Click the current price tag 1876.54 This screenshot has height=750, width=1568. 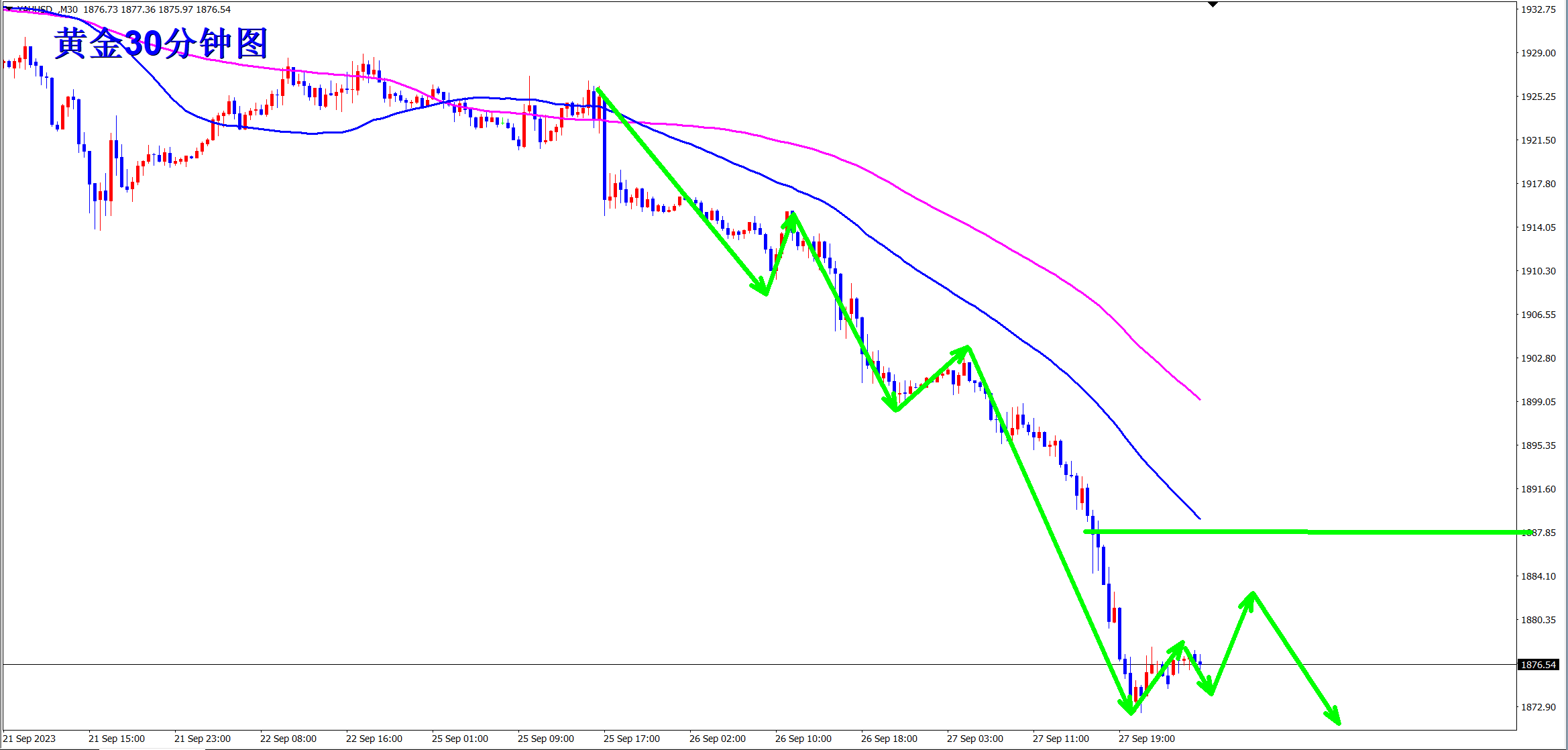[x=1538, y=665]
